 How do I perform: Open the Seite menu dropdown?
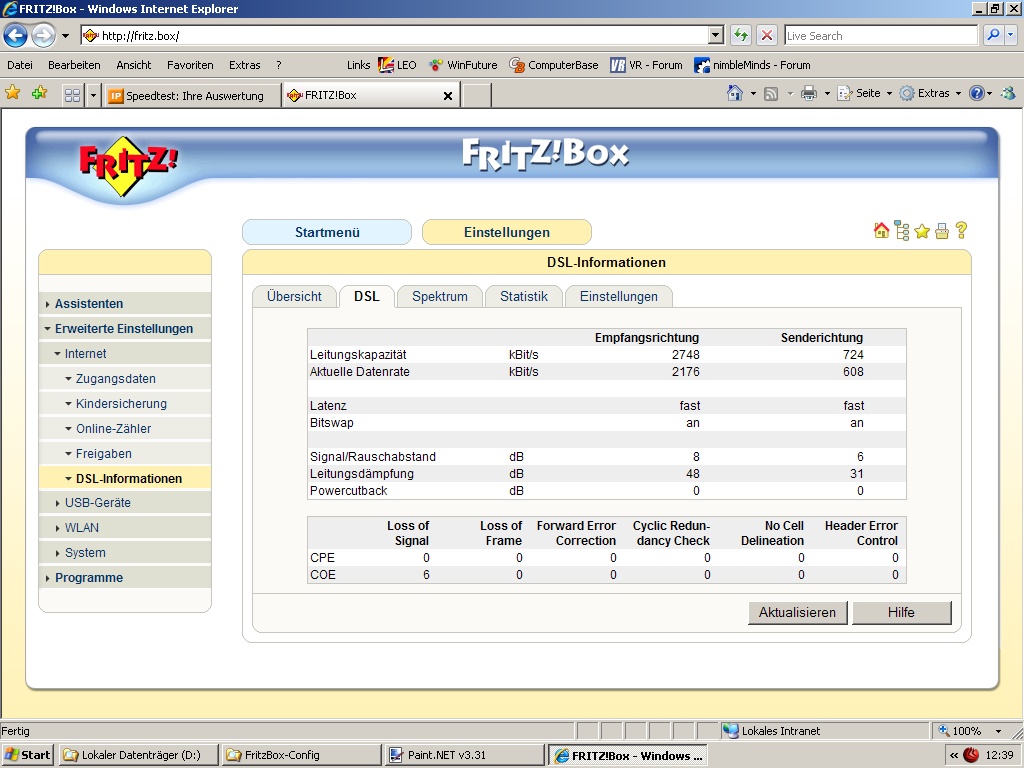click(865, 93)
